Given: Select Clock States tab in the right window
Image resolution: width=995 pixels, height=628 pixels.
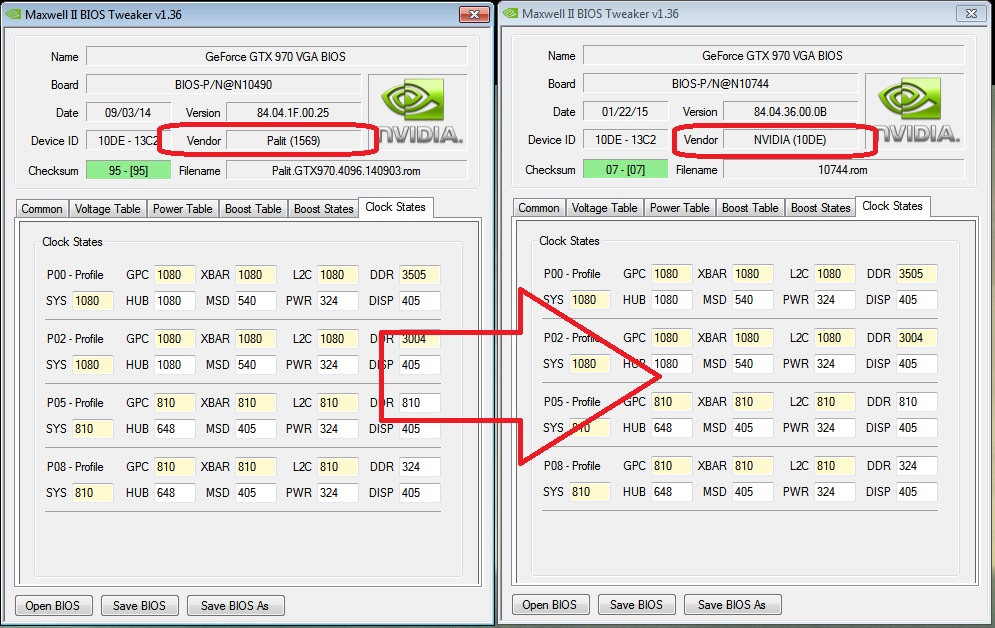Looking at the screenshot, I should tap(892, 206).
